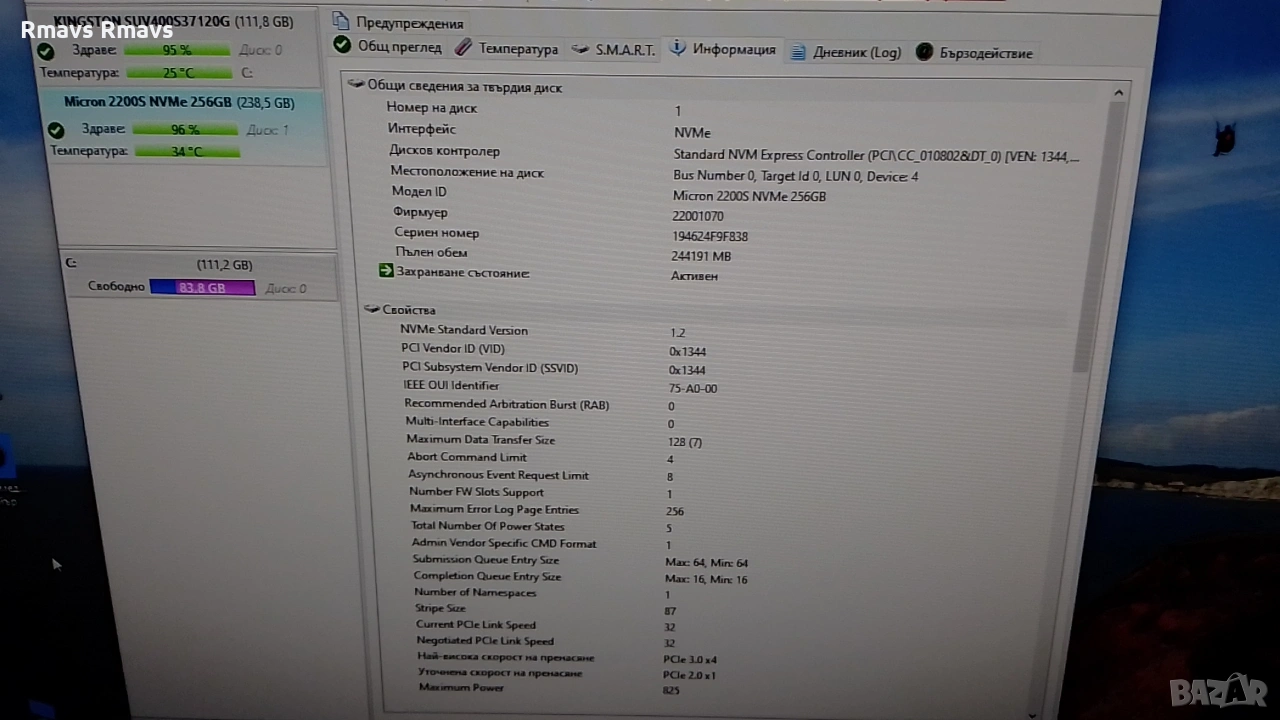Switch to the Температура tab
Viewport: 1280px width, 720px height.
coord(506,48)
